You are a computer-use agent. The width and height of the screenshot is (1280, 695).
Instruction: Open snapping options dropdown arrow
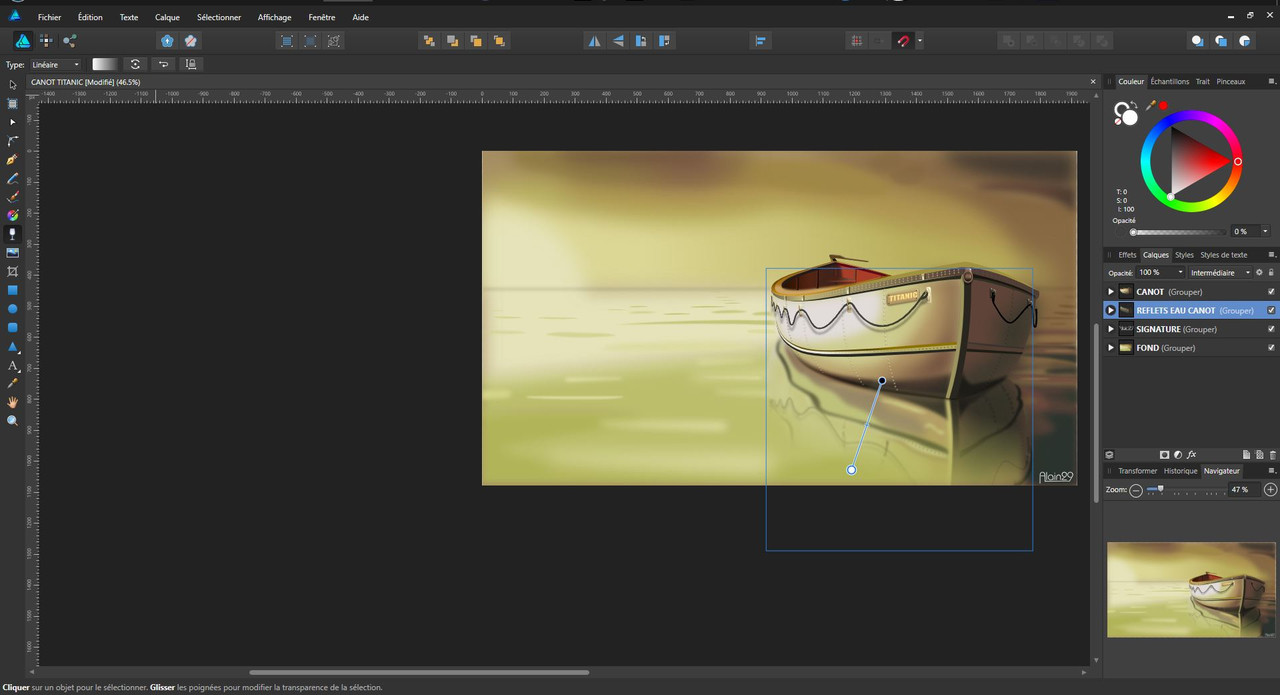click(x=920, y=41)
